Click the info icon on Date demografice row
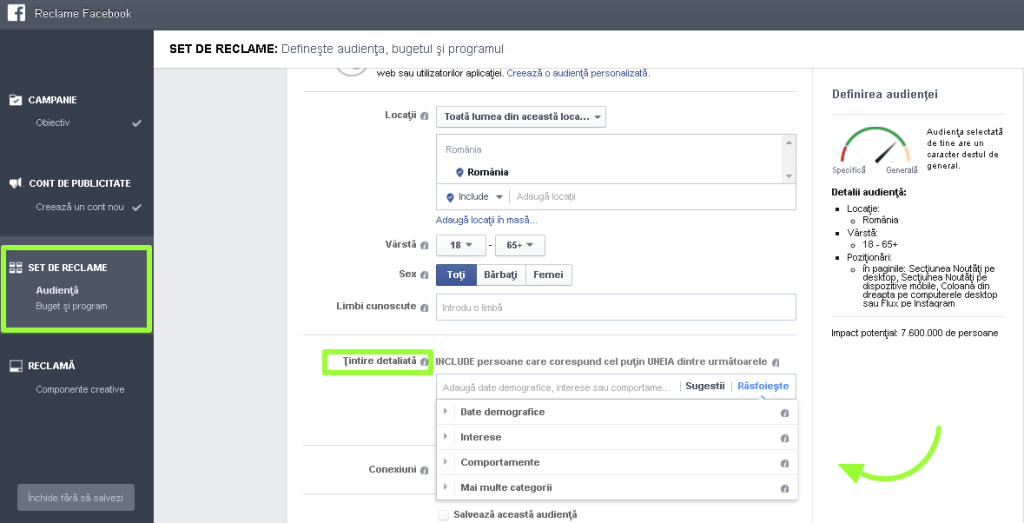Image resolution: width=1024 pixels, height=523 pixels. [785, 413]
